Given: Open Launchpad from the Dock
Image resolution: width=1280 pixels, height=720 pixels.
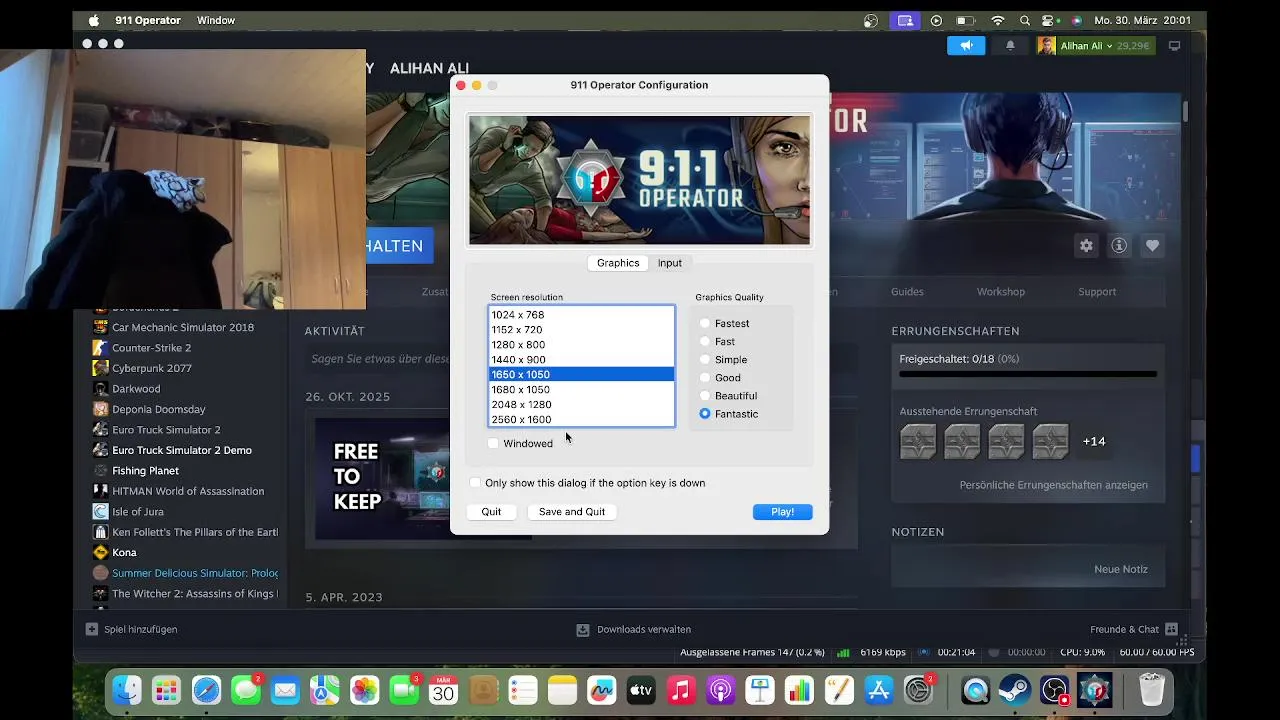Looking at the screenshot, I should [x=166, y=690].
